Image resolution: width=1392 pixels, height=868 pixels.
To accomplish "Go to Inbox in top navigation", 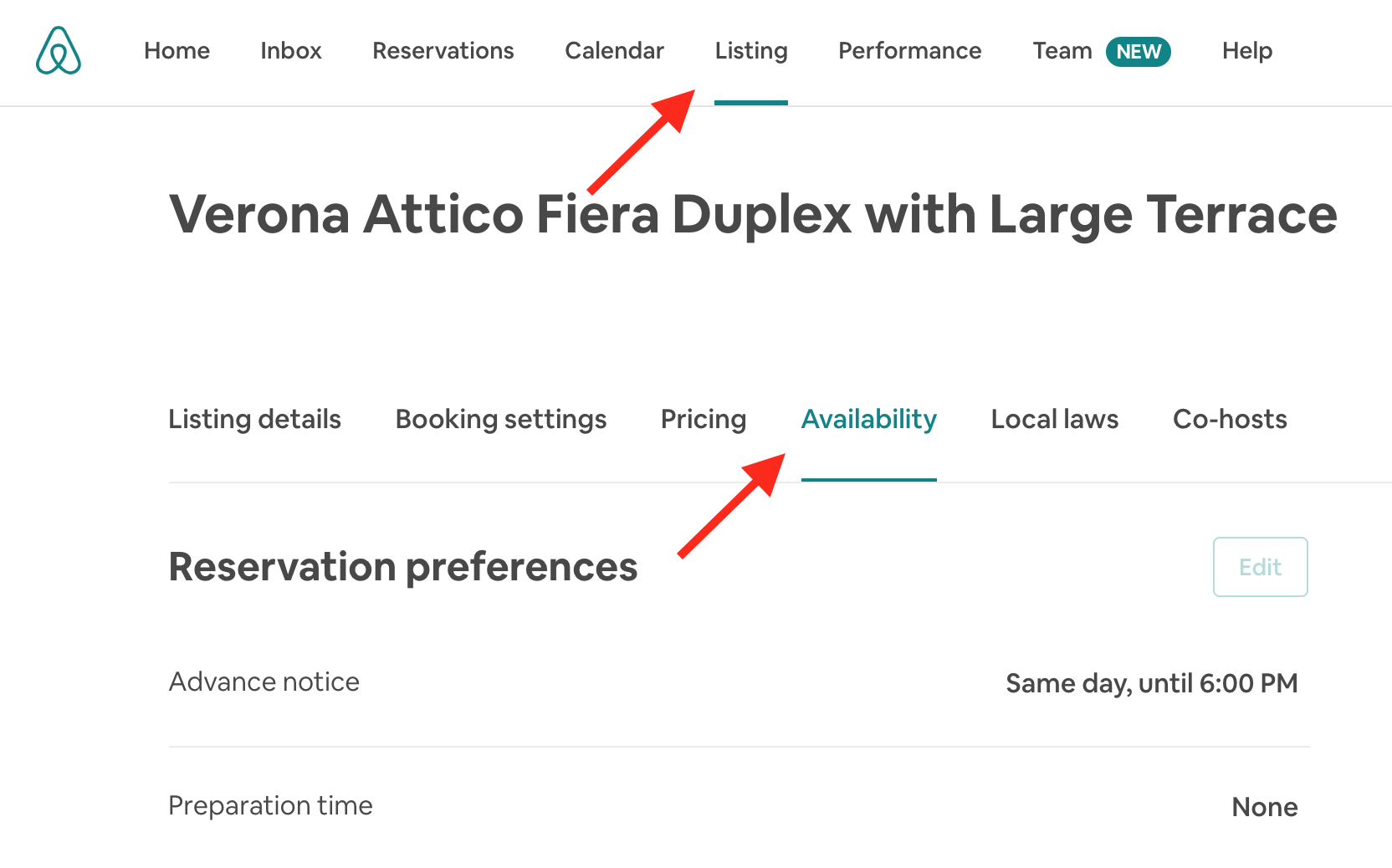I will point(290,51).
